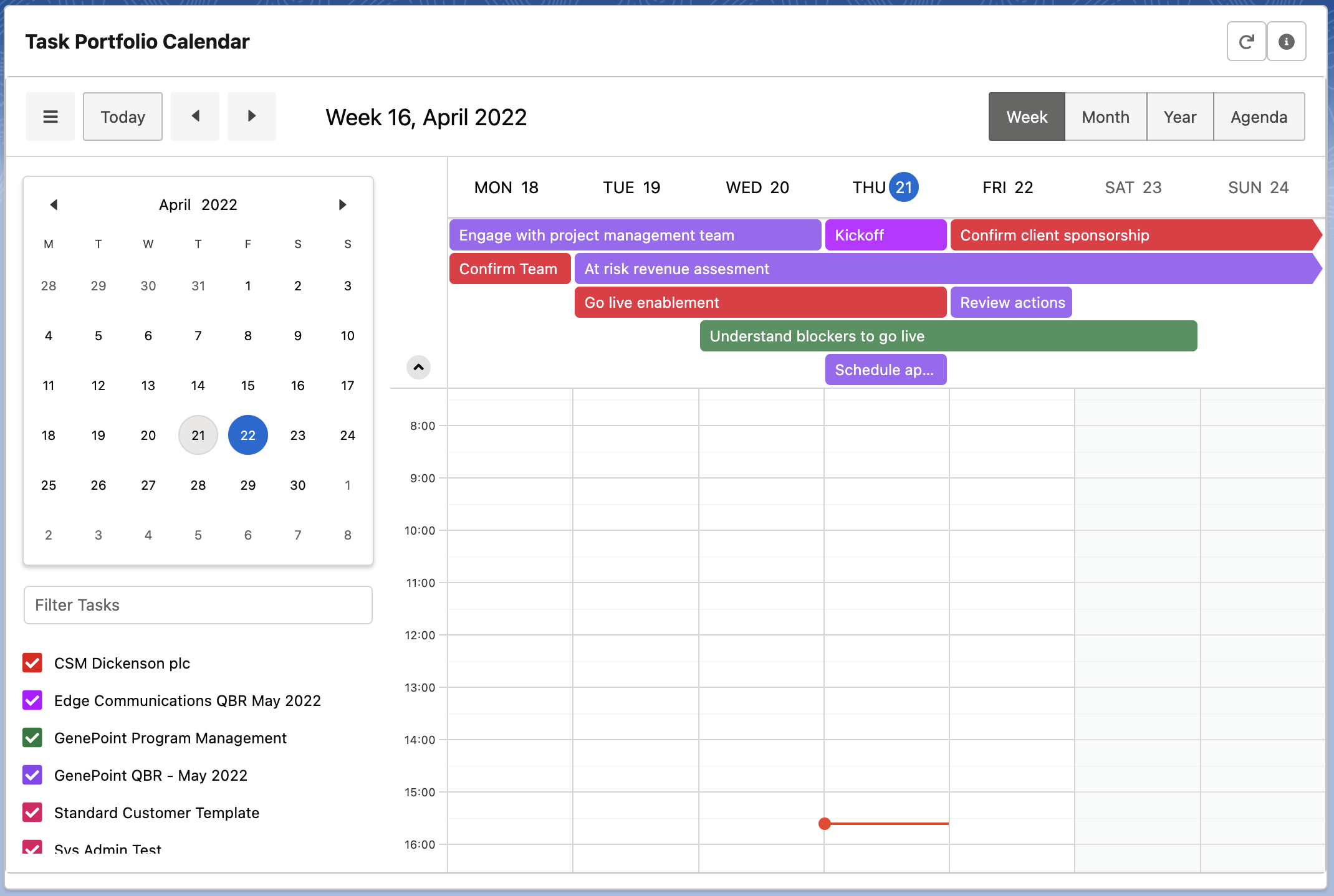Viewport: 1334px width, 896px height.
Task: Open the Year view tab
Action: coord(1179,117)
